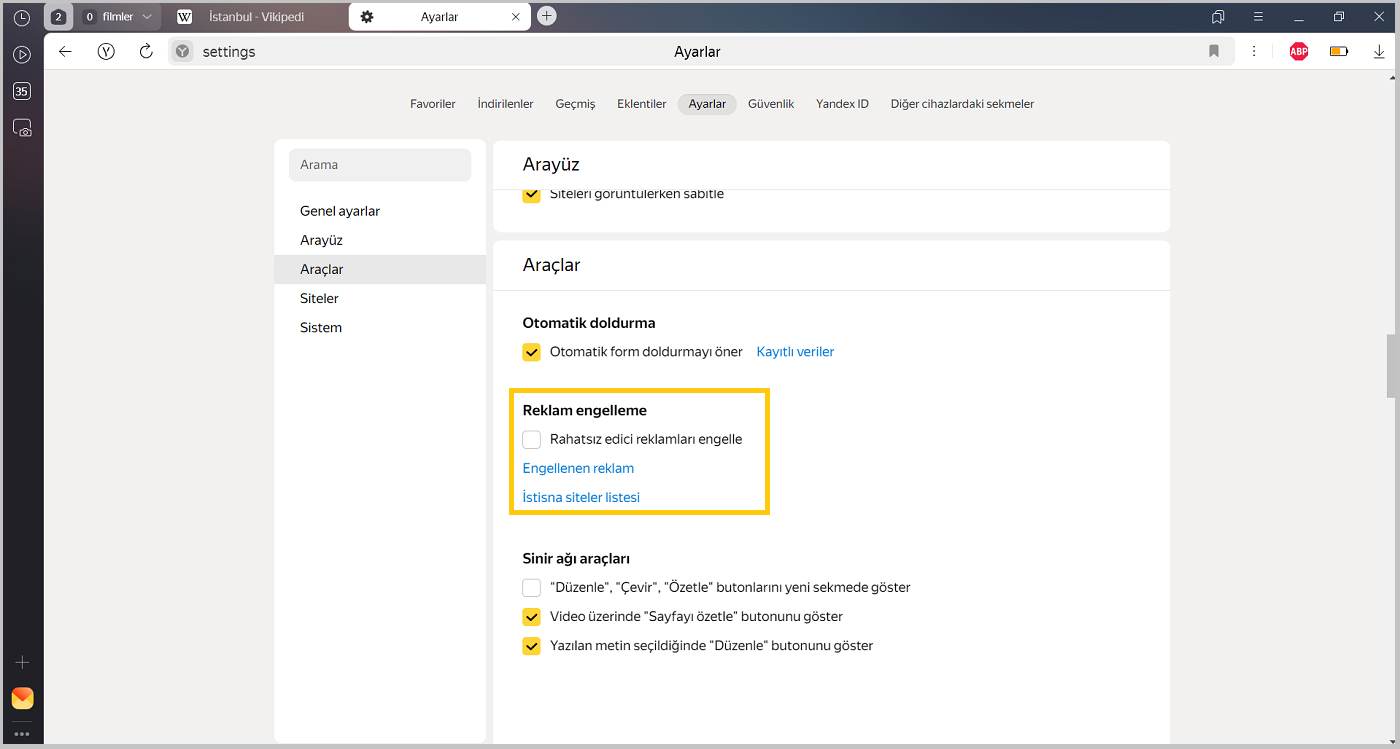Click the history clock sidebar icon
Screen dimensions: 1400x749
[22, 17]
